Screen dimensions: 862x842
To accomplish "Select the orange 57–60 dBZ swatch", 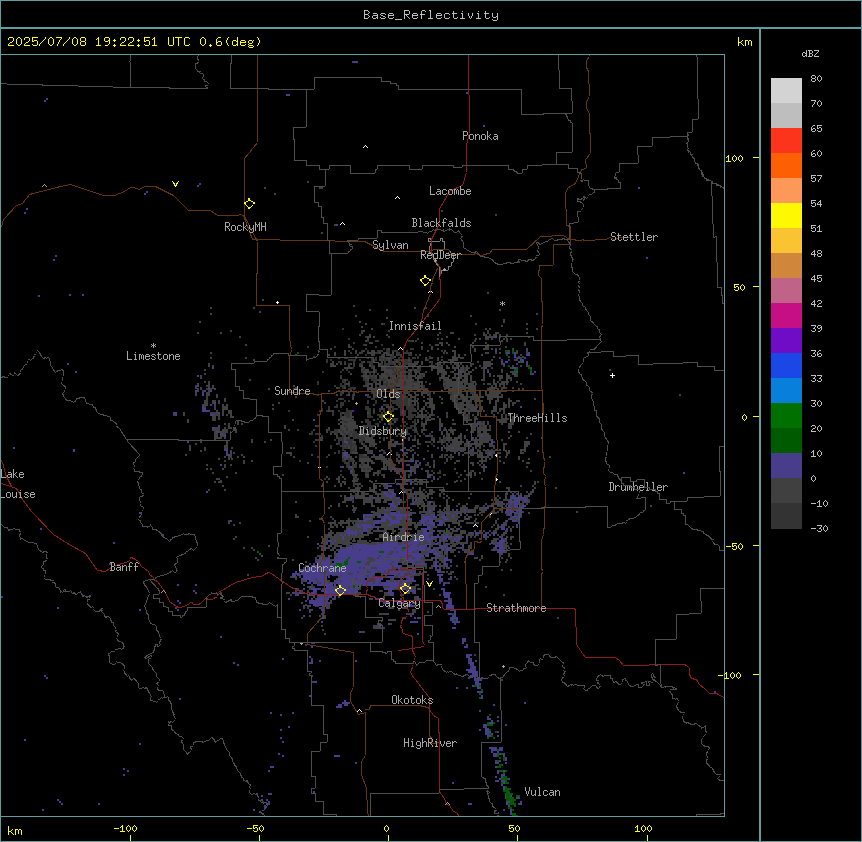I will tap(786, 165).
